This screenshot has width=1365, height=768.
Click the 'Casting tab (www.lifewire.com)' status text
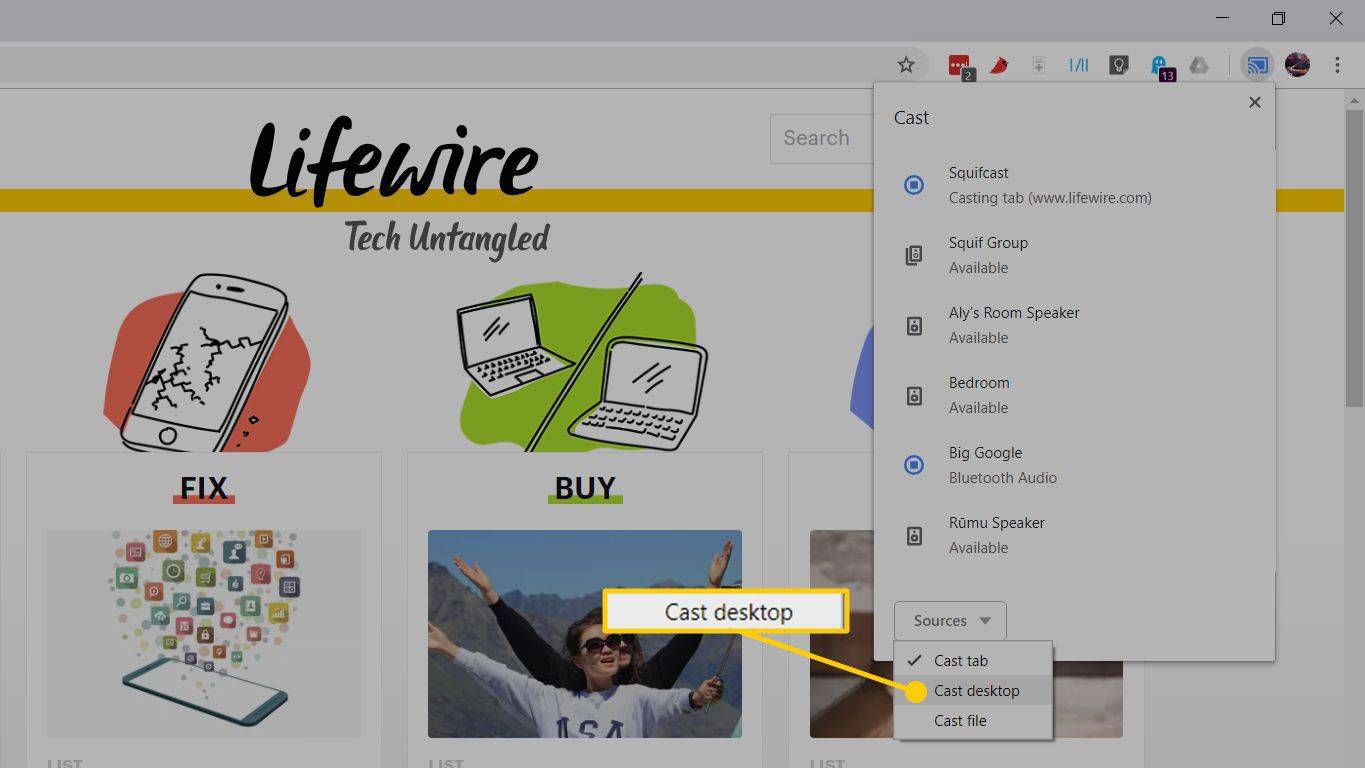pos(1050,198)
